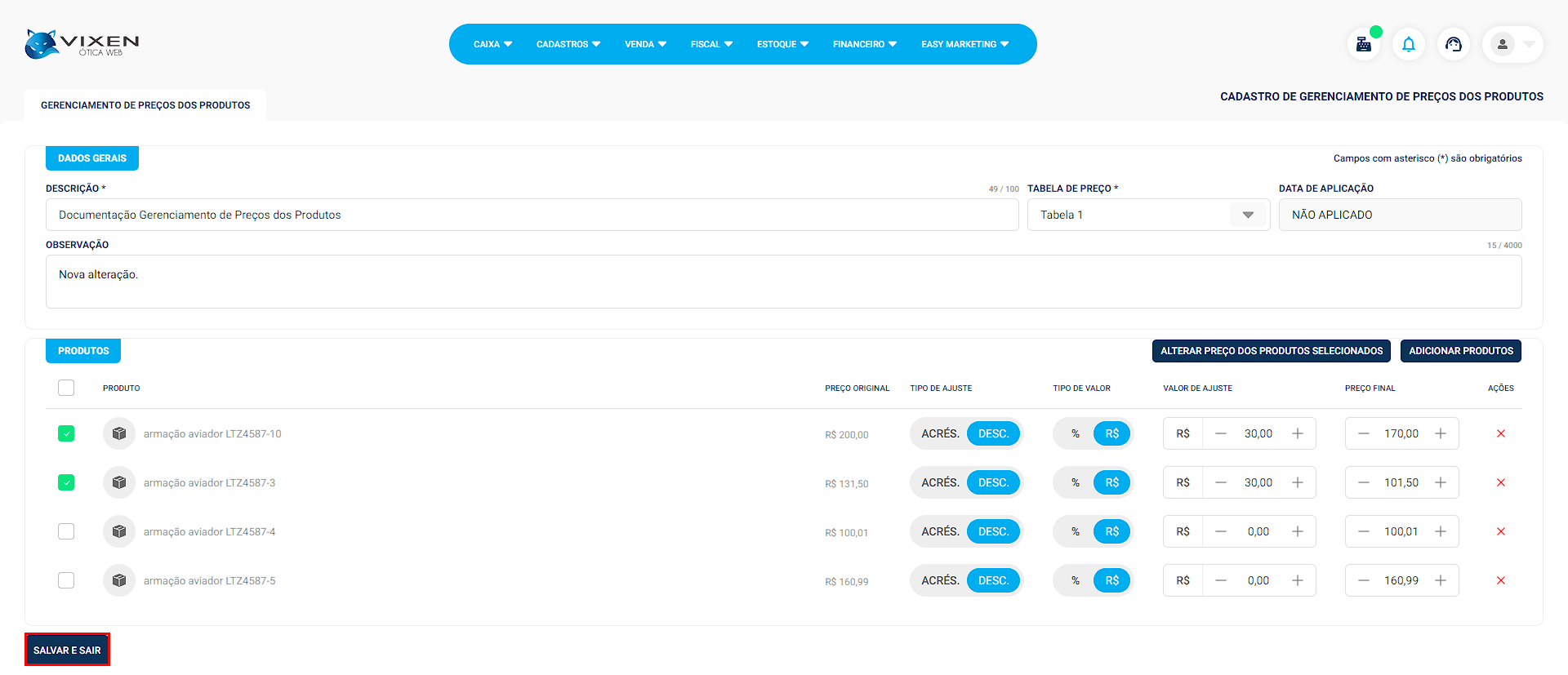Screen dimensions: 1568x675
Task: Click product box icon for LTZ4587-3
Action: (x=119, y=482)
